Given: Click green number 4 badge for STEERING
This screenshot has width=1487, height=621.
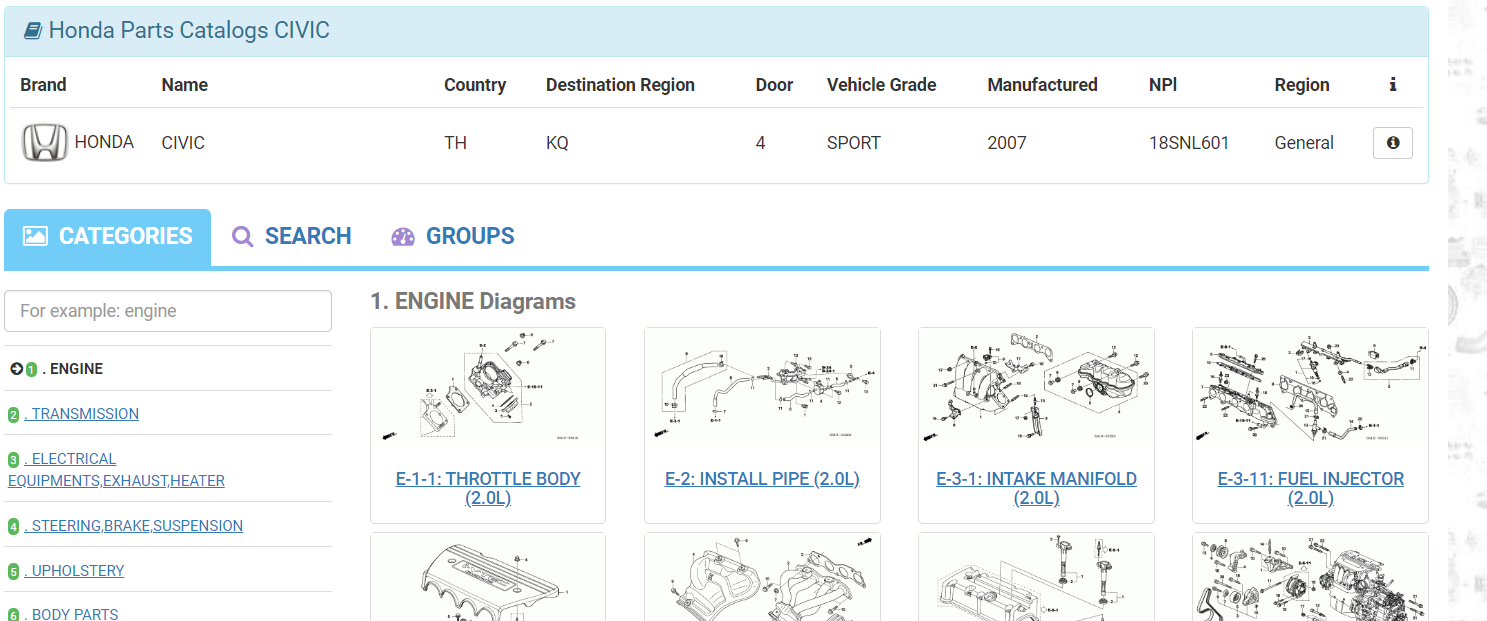Looking at the screenshot, I should [13, 527].
